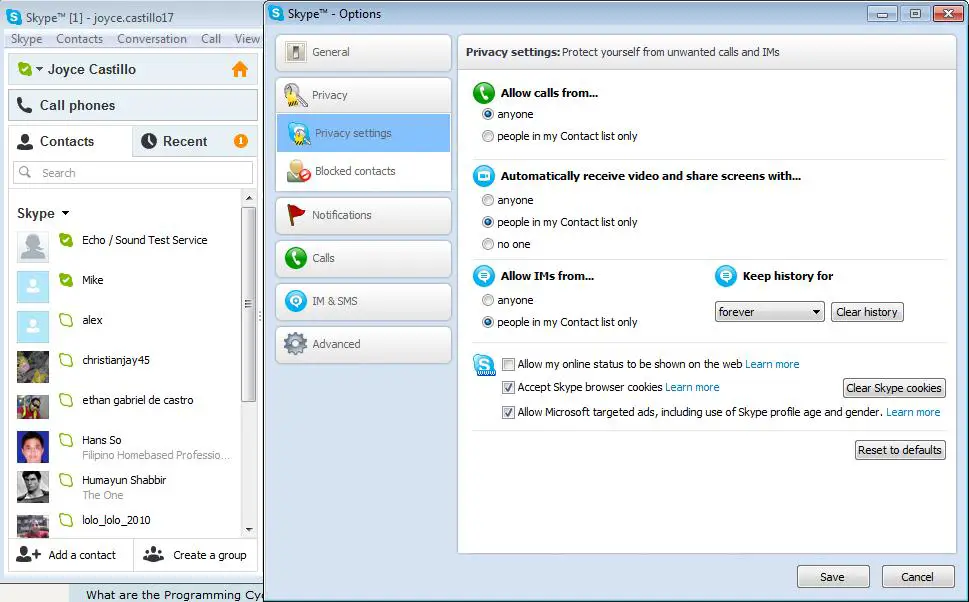Open Learn more link for browser cookies
The height and width of the screenshot is (602, 969).
(692, 387)
